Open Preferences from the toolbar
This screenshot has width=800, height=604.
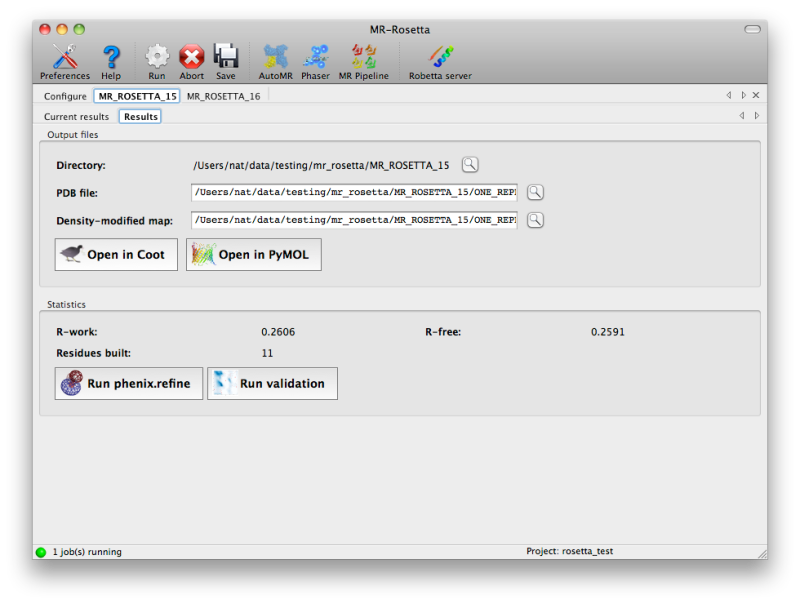64,61
